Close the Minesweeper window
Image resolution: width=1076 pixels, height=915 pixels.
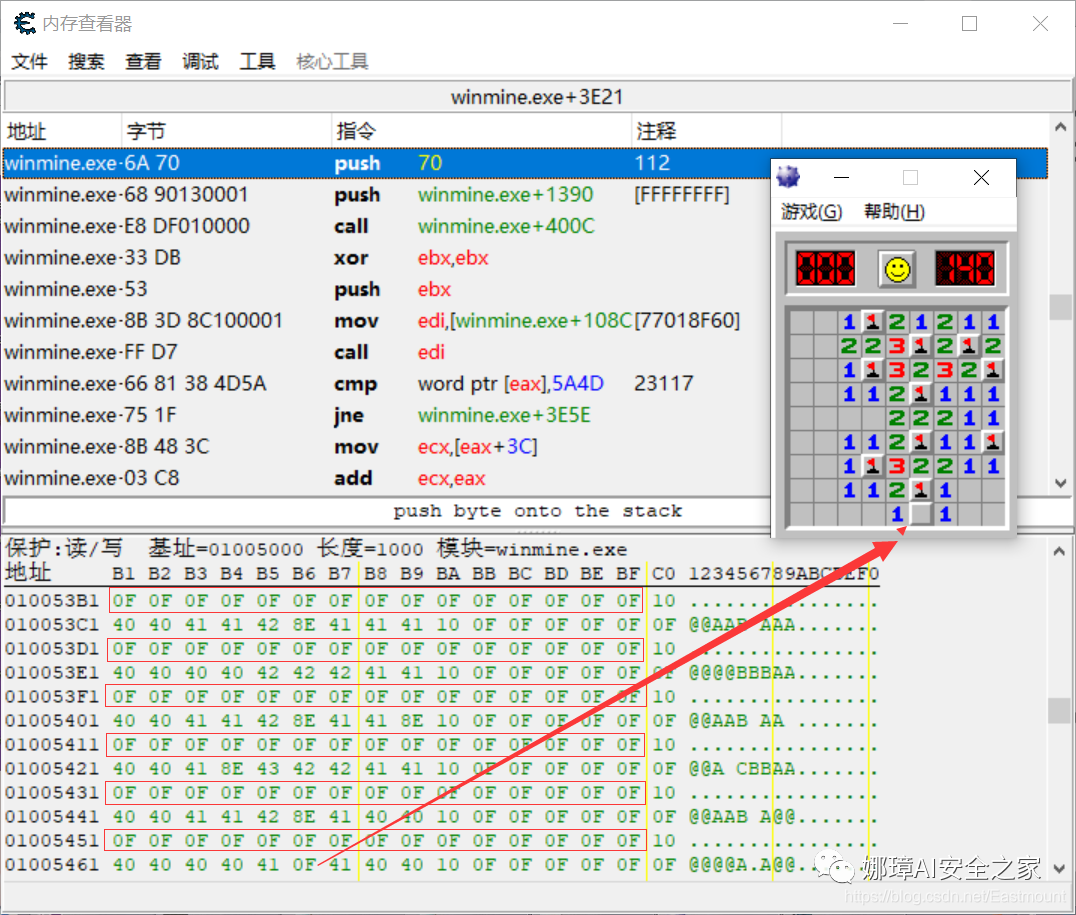click(981, 178)
